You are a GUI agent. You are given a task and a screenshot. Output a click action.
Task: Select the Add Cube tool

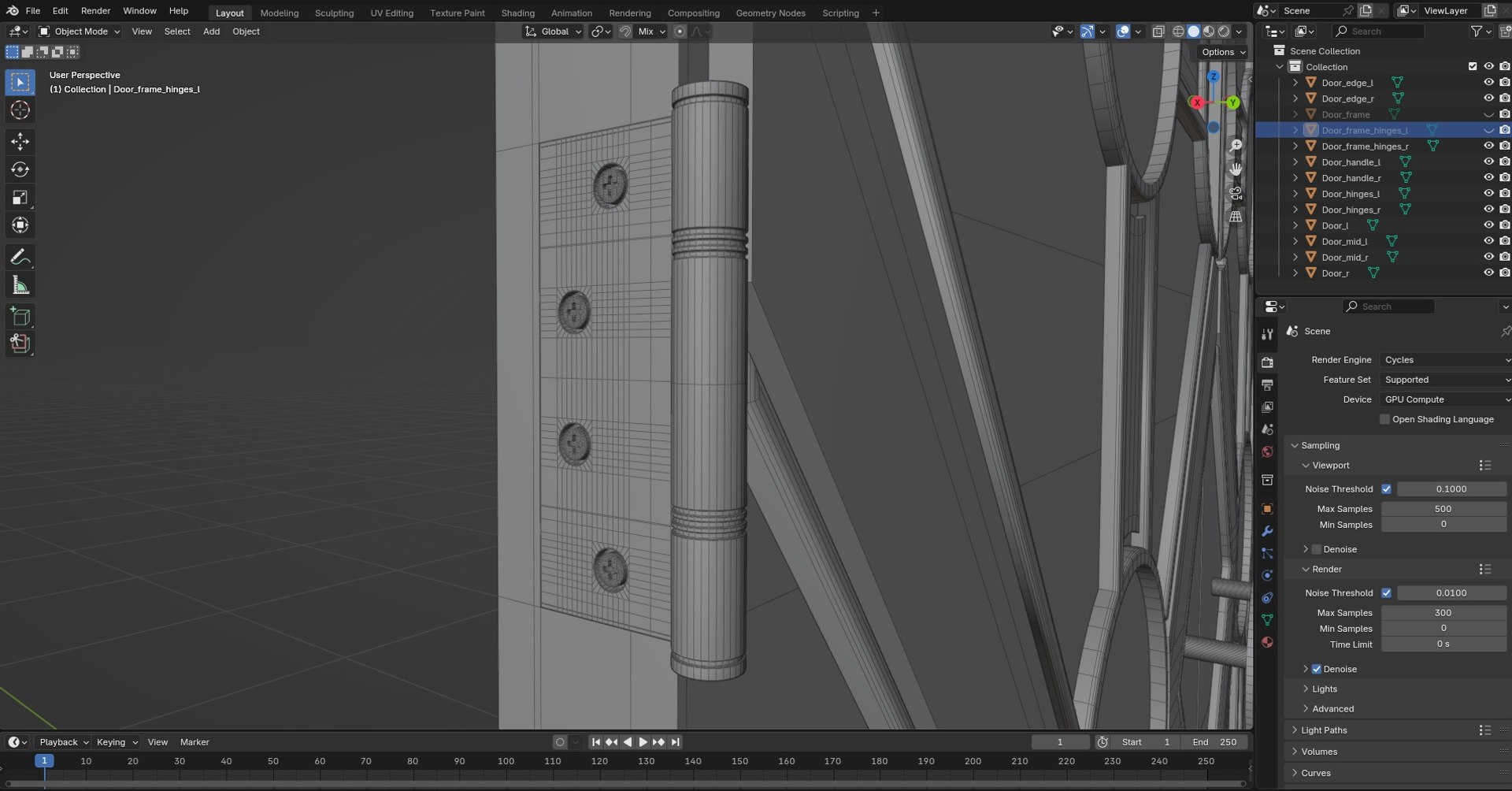click(20, 317)
